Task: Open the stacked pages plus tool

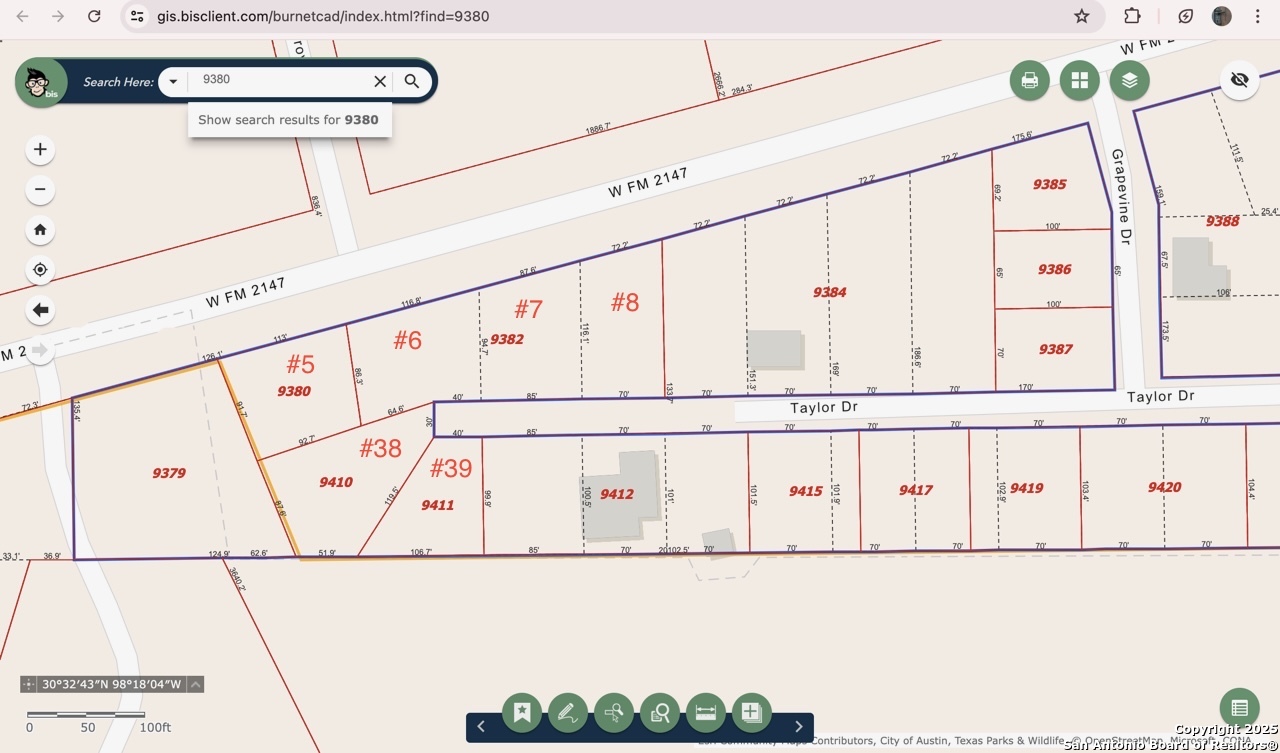Action: click(752, 713)
